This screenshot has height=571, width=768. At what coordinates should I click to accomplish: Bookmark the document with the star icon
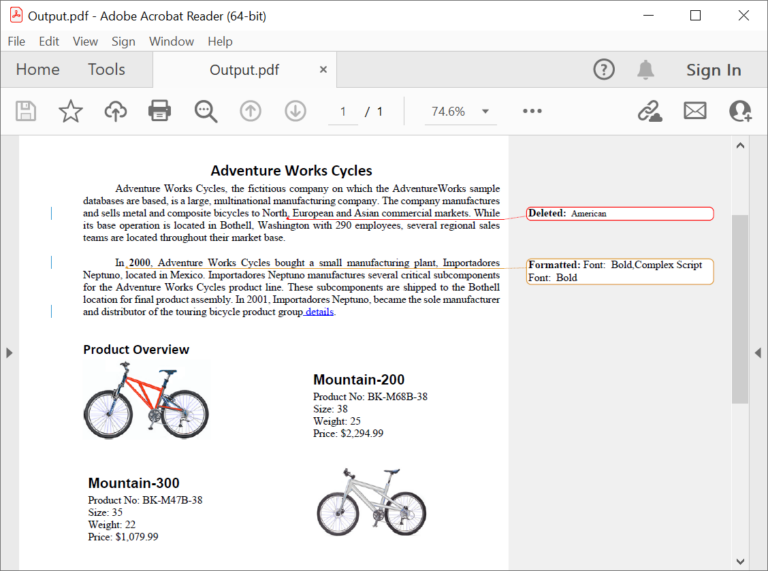[70, 111]
